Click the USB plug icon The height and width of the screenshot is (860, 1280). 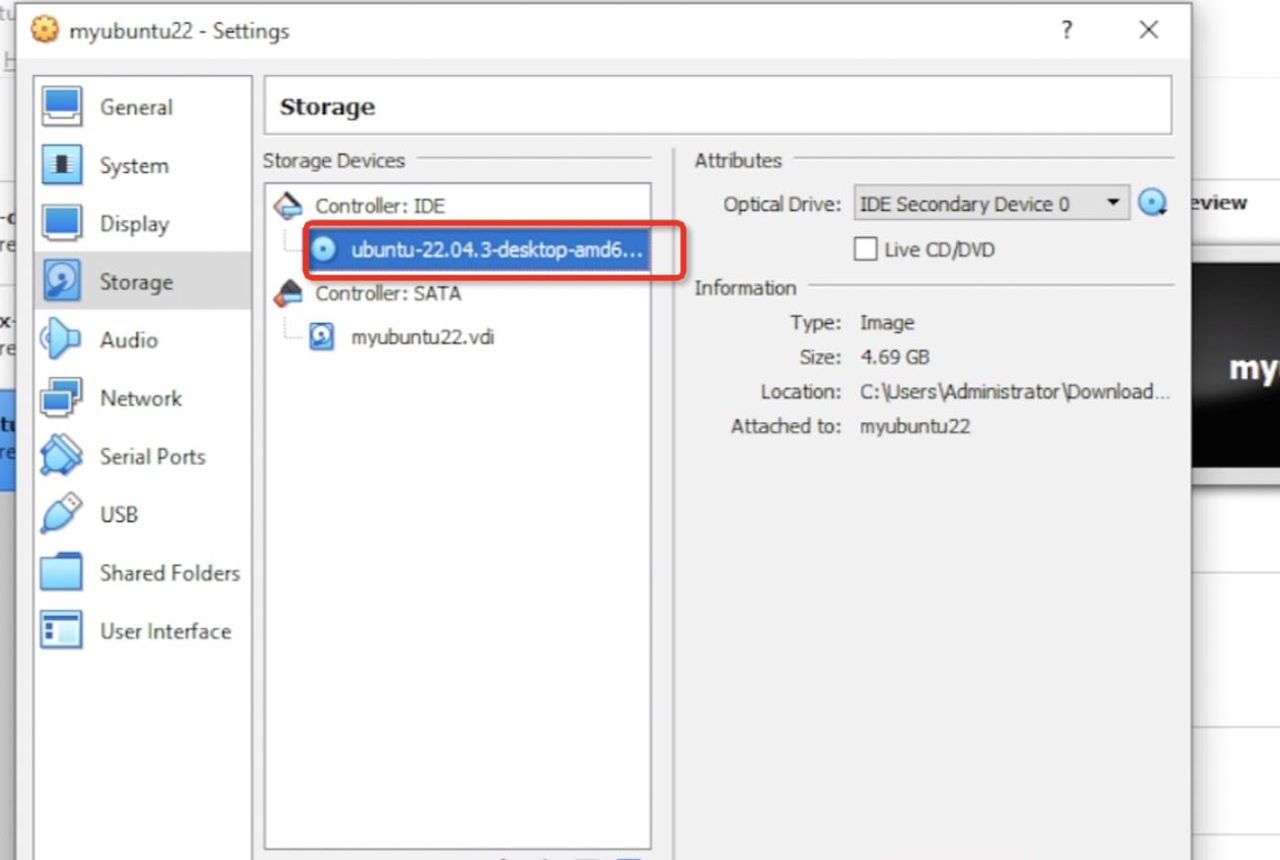coord(61,514)
